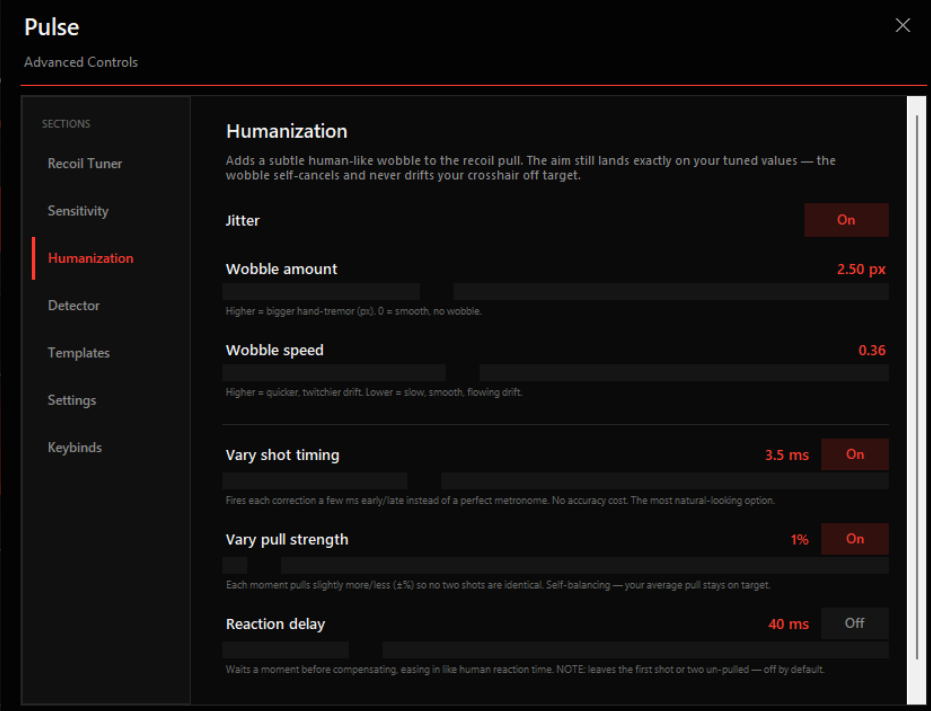Click the Reaction delay label
Image resolution: width=931 pixels, height=711 pixels.
(x=276, y=624)
